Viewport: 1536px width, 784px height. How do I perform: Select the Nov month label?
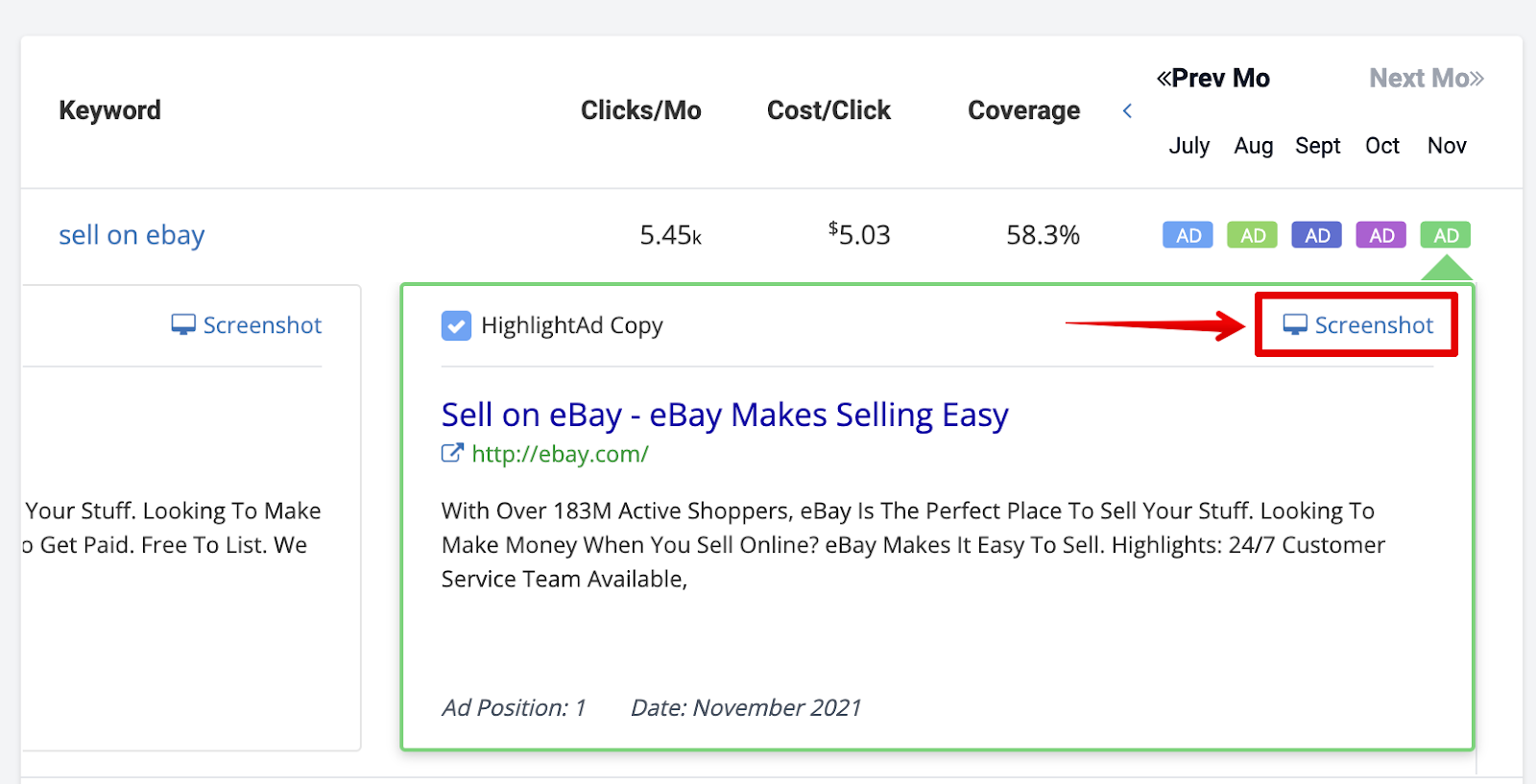(x=1447, y=146)
